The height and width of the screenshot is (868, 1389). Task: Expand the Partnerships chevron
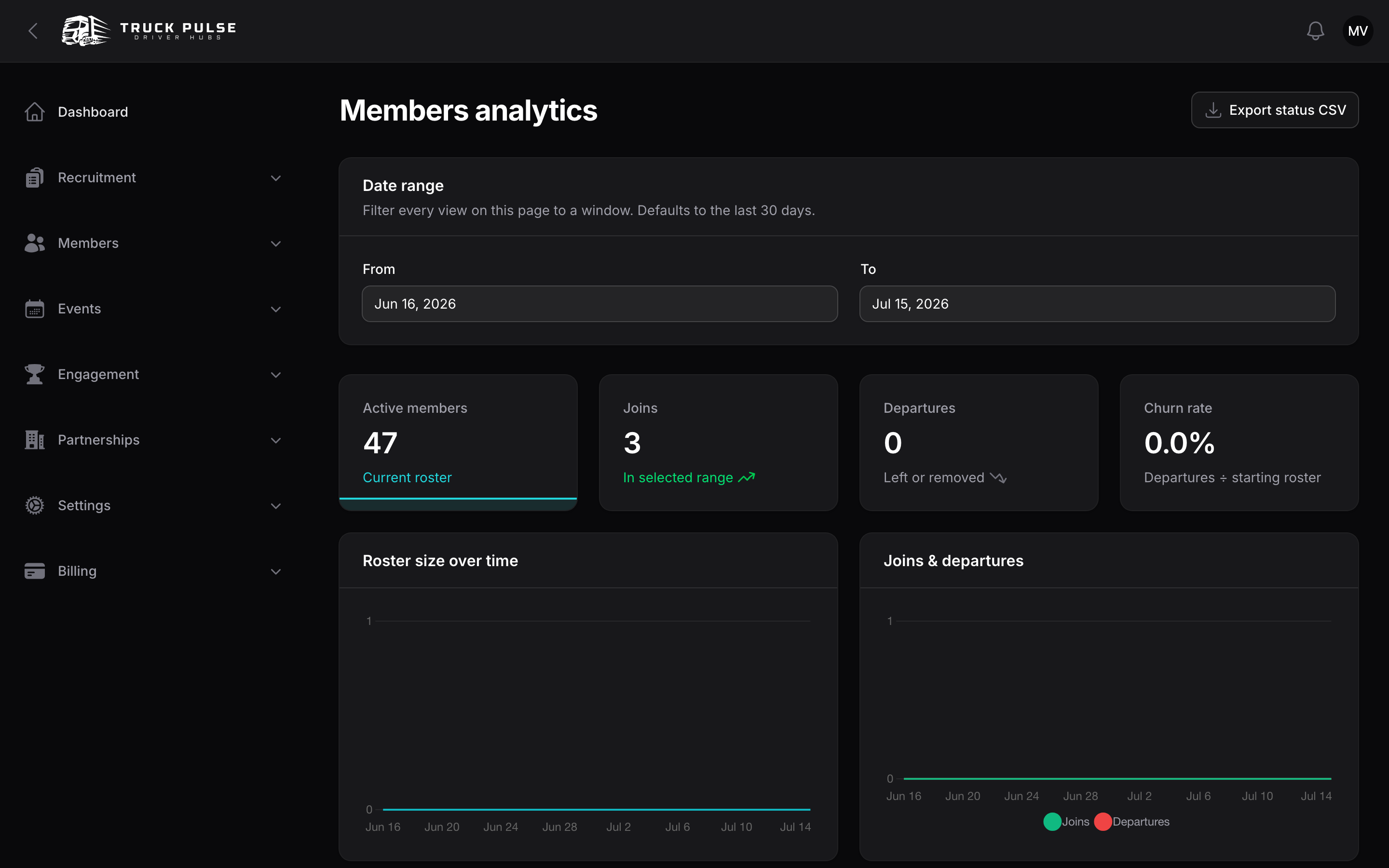(275, 440)
